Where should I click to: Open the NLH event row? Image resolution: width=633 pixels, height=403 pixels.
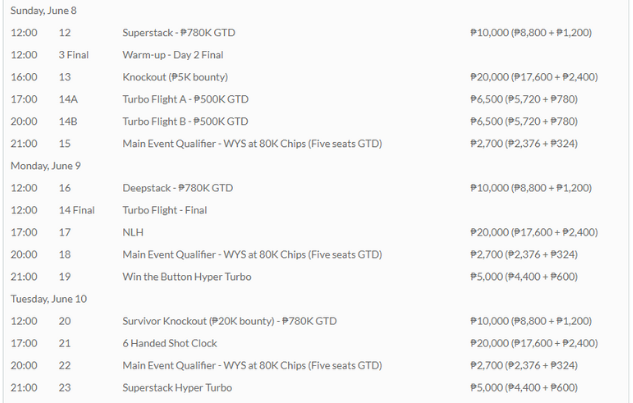click(133, 232)
